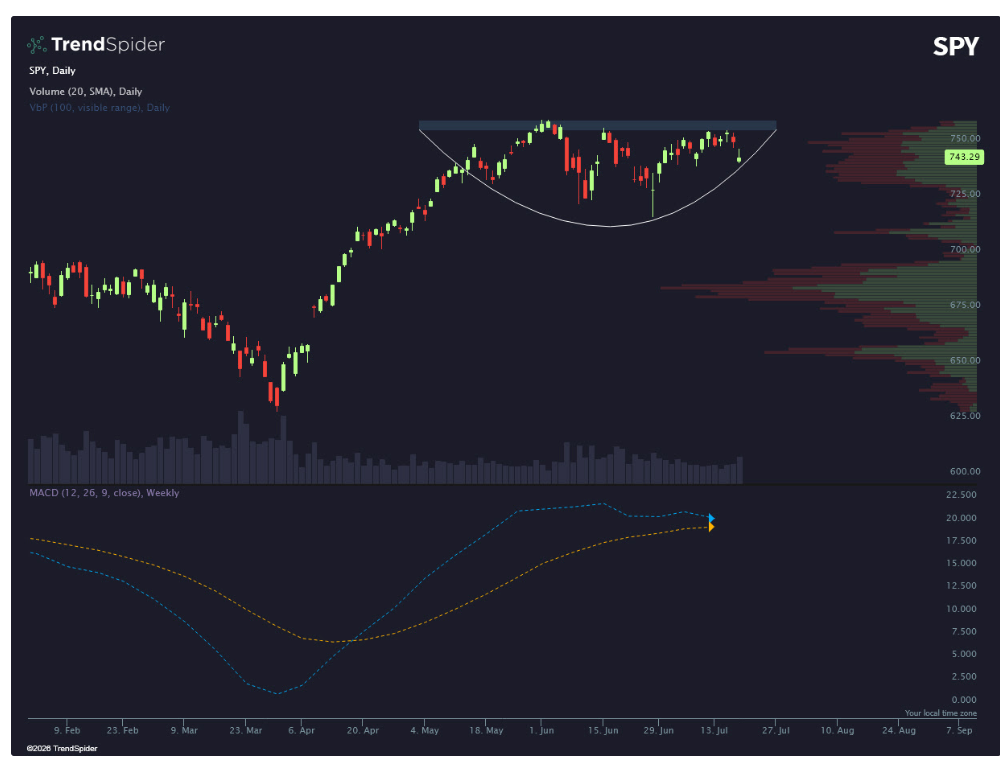Open the MACD (12, 26, 9, close) Weekly label
This screenshot has width=1003, height=777.
[x=104, y=493]
